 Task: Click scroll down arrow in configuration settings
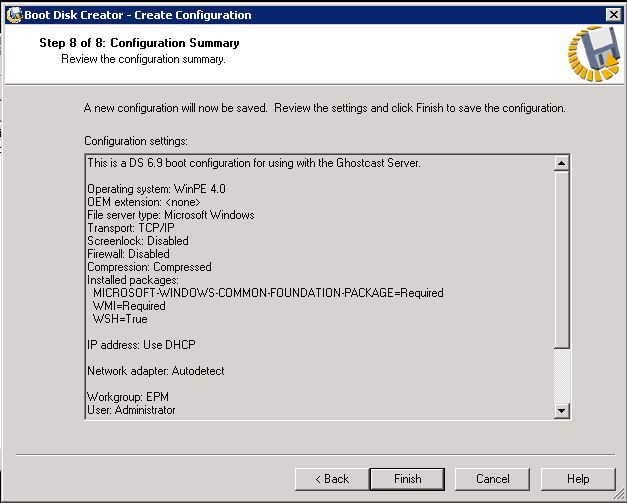point(561,411)
